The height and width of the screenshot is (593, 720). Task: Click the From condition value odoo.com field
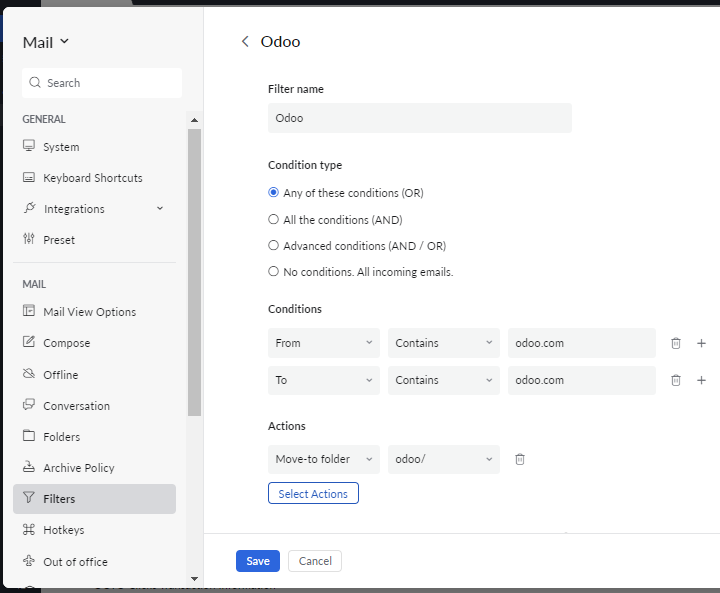582,343
